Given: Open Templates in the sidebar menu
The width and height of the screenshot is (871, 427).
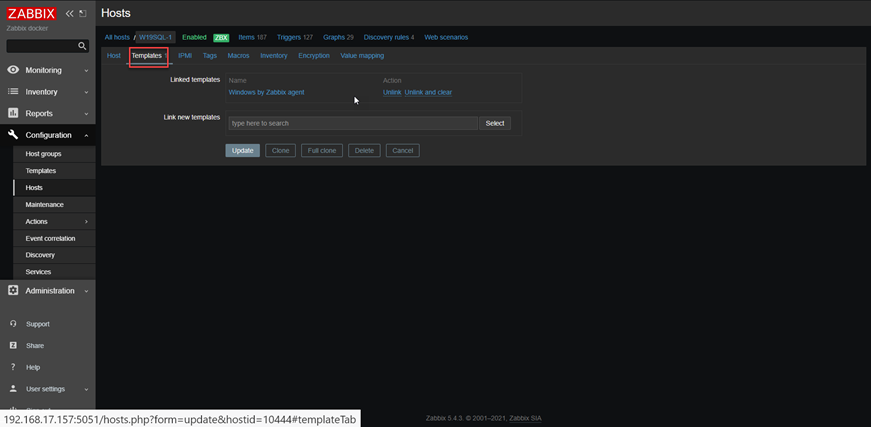Looking at the screenshot, I should point(41,170).
